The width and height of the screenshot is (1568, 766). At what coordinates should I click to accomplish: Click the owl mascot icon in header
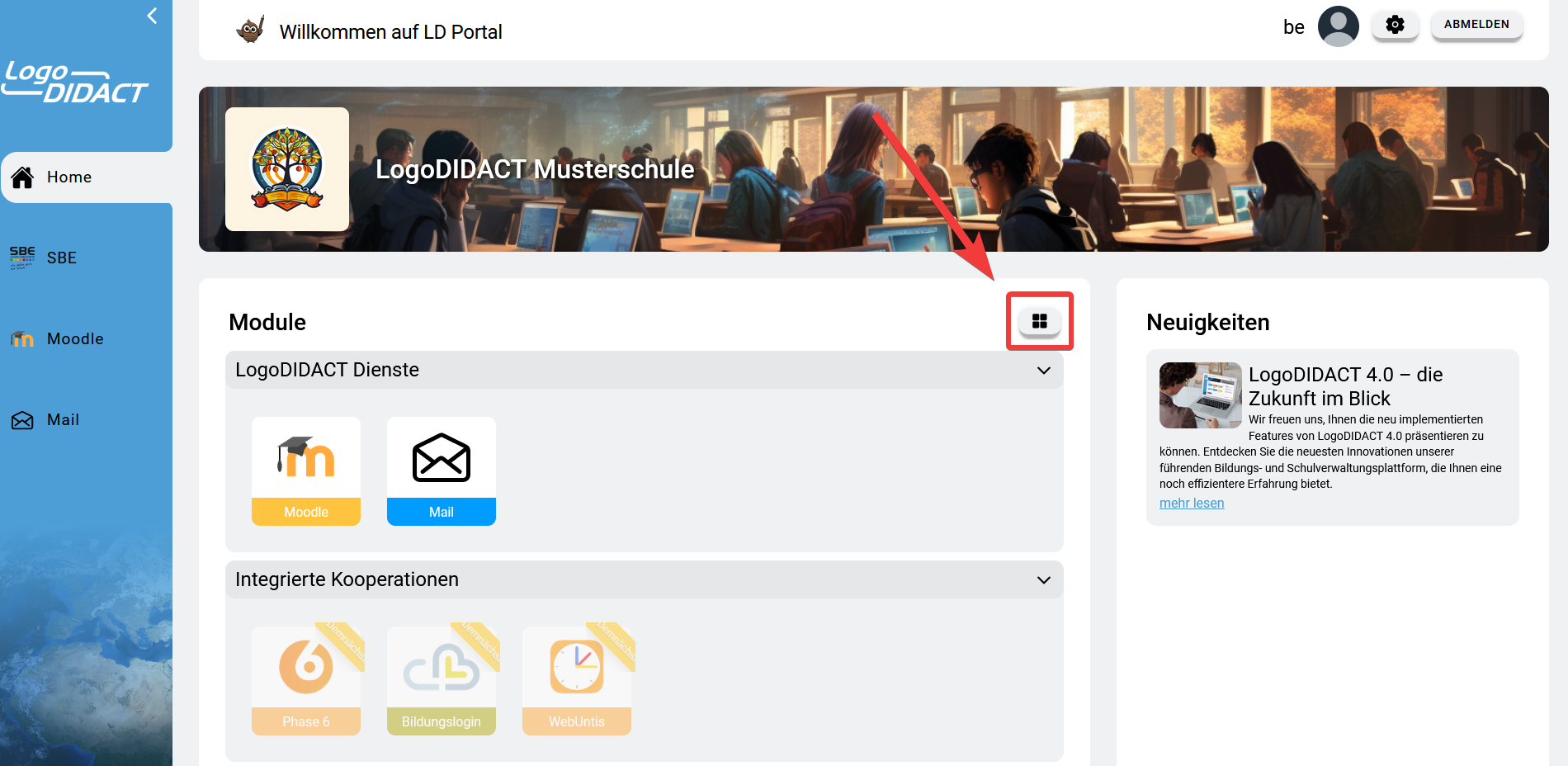pyautogui.click(x=250, y=30)
